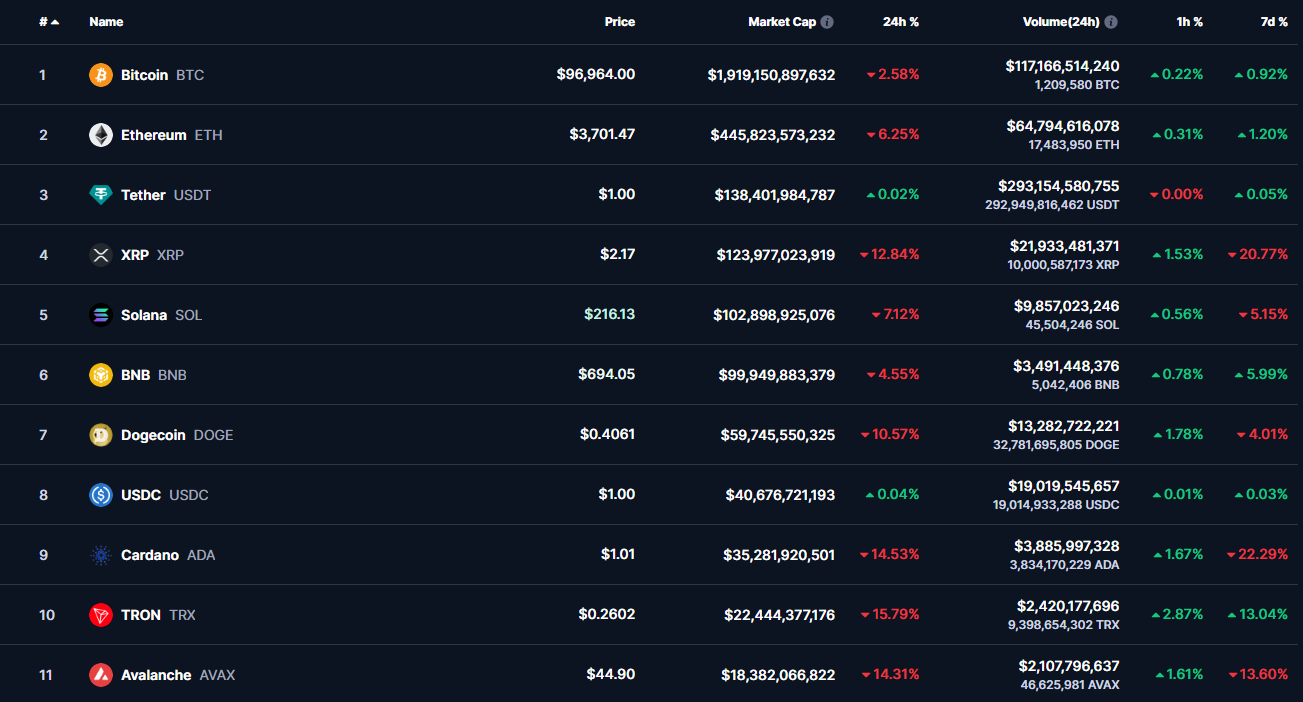
Task: Open the Tether USDT coin page
Action: click(166, 195)
